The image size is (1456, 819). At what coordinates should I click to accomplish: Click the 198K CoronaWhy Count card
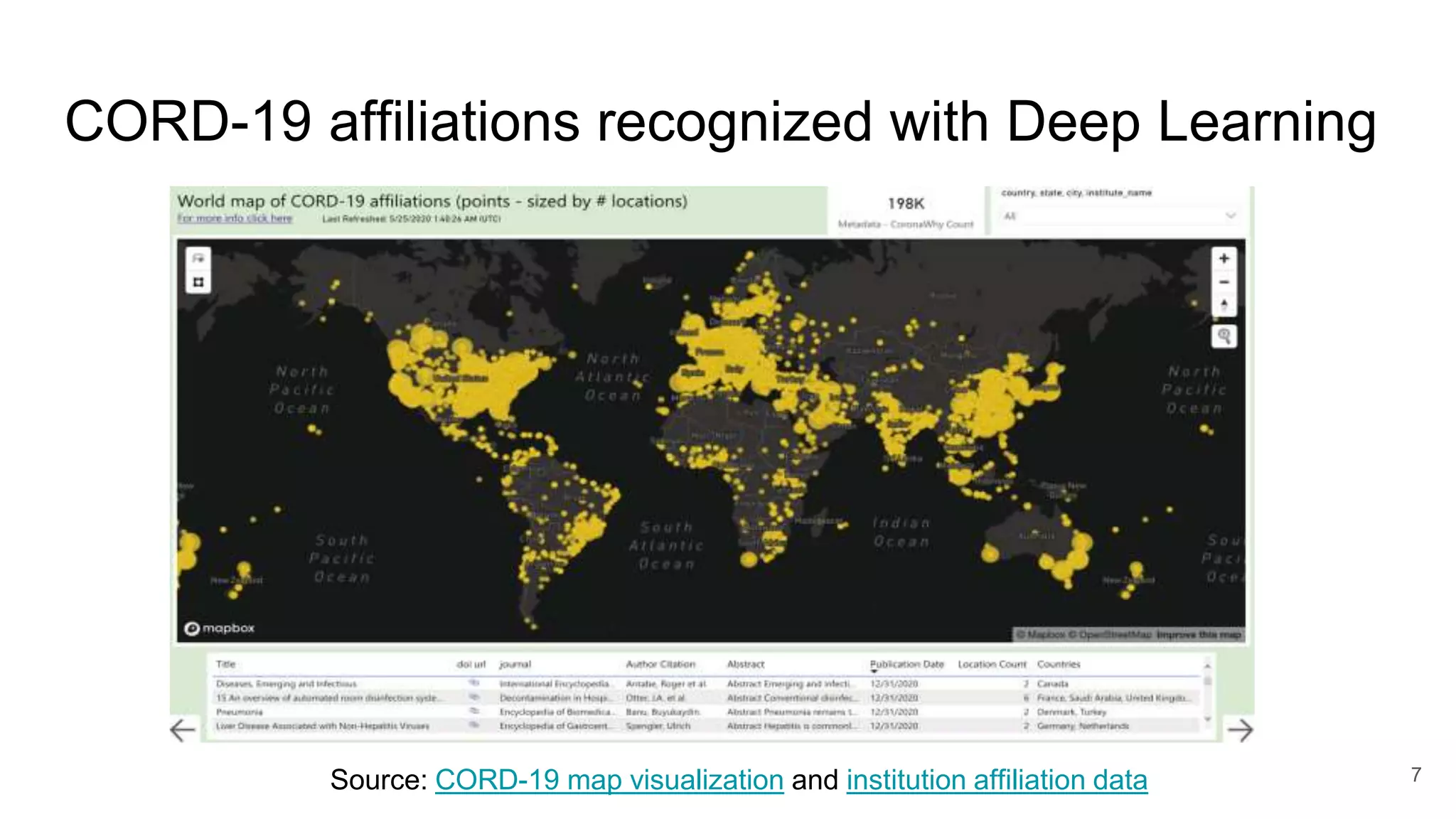(905, 212)
